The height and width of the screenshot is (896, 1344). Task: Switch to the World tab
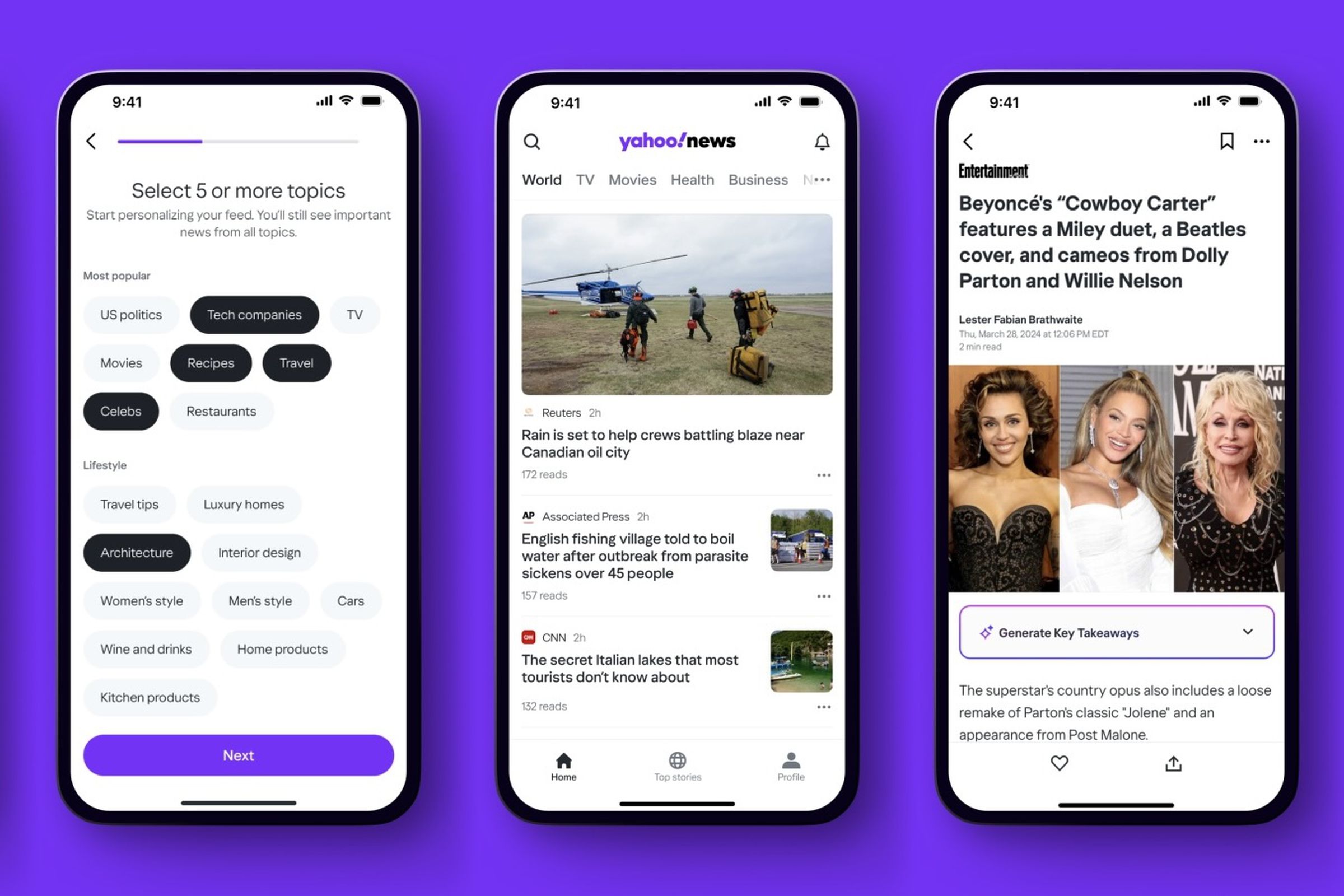(x=541, y=179)
